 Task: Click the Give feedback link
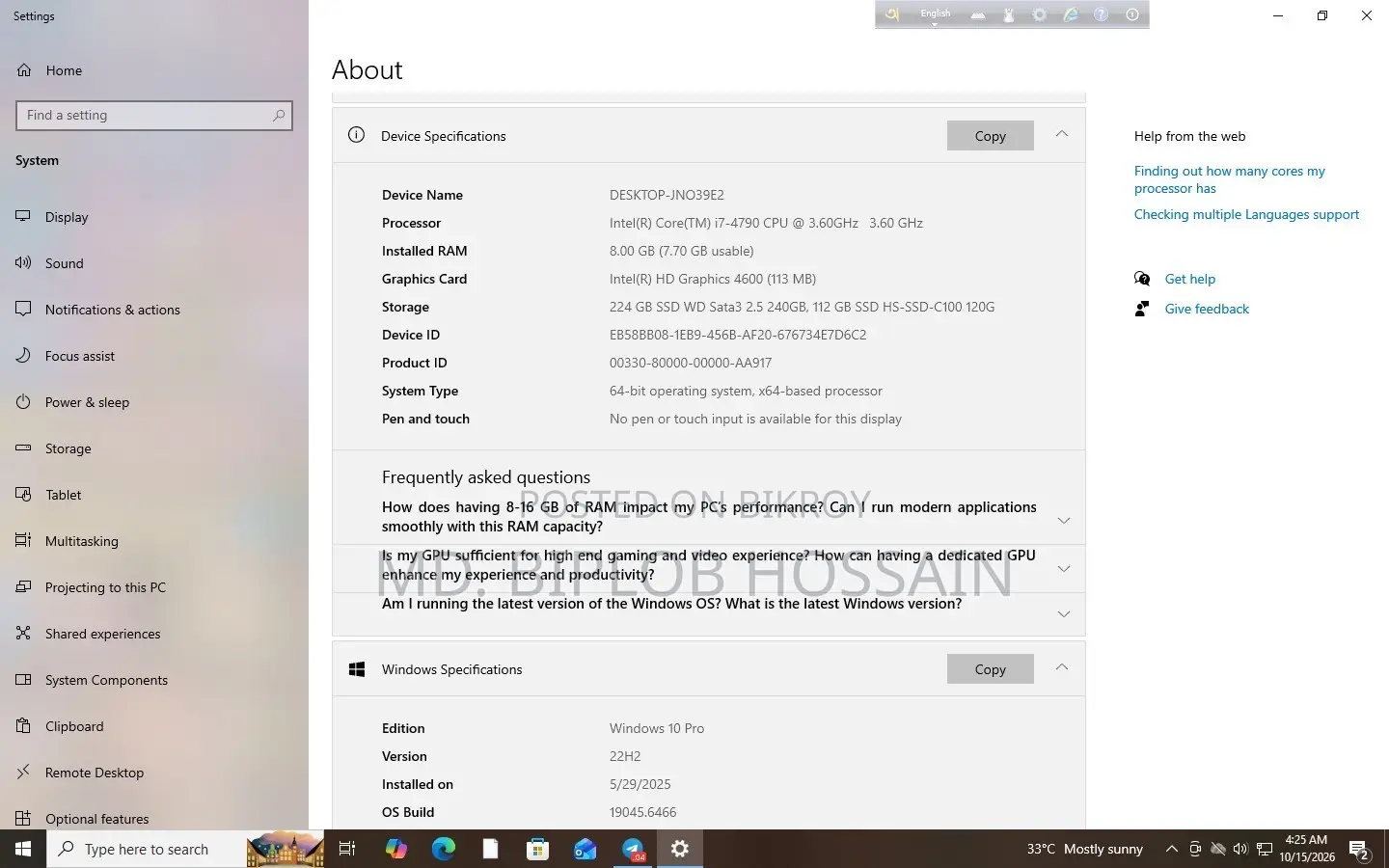(x=1207, y=309)
